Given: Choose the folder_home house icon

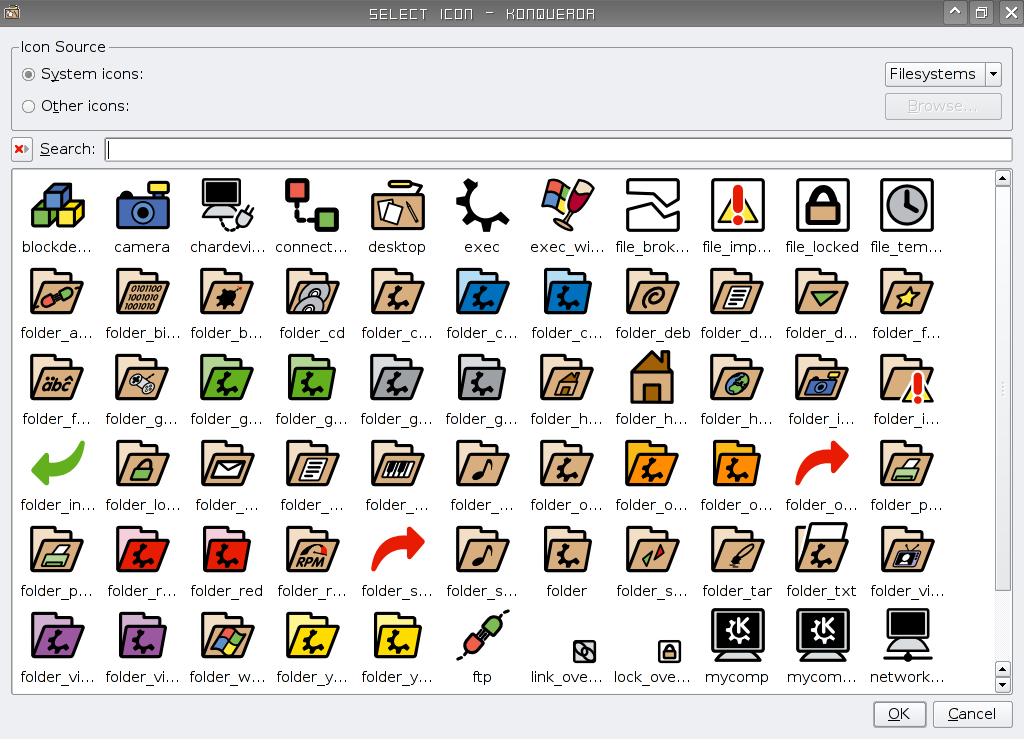Looking at the screenshot, I should pyautogui.click(x=652, y=377).
